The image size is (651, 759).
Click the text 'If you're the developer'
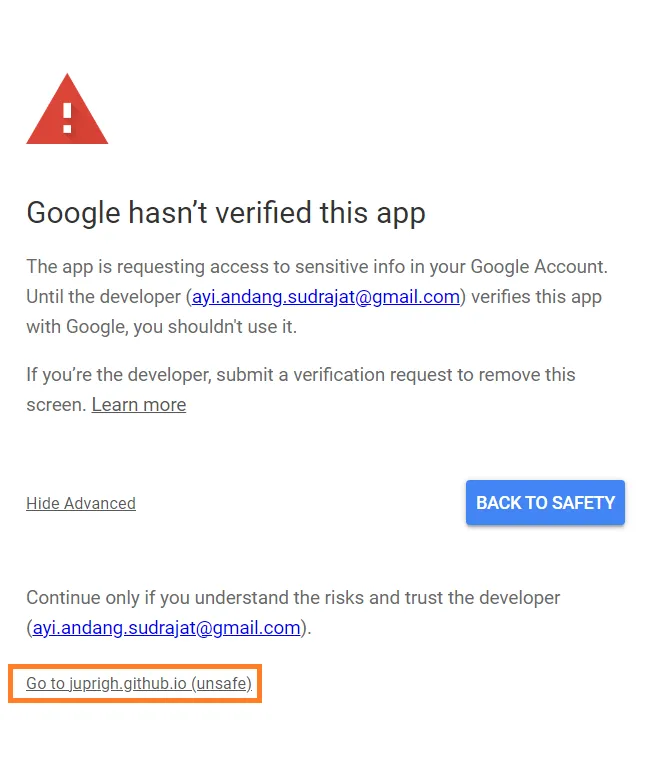tap(119, 375)
